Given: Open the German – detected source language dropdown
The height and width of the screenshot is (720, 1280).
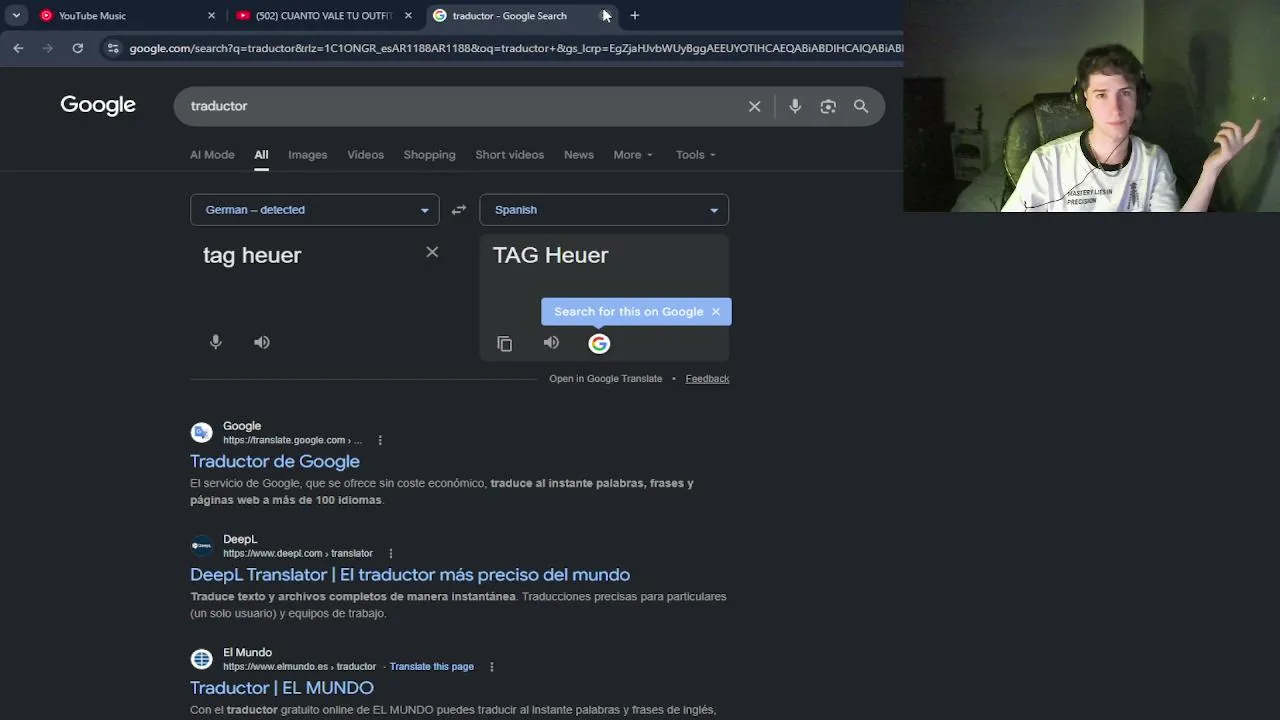Looking at the screenshot, I should [314, 210].
